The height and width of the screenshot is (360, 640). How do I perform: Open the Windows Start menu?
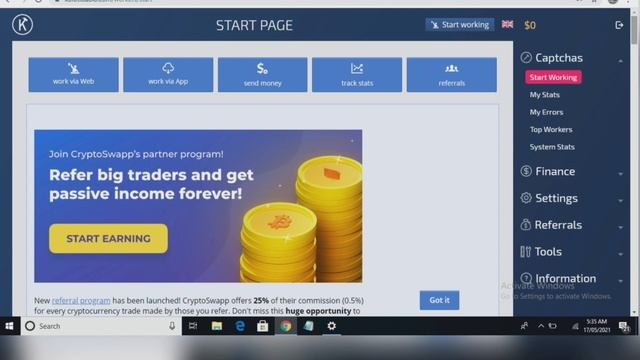(x=9, y=326)
